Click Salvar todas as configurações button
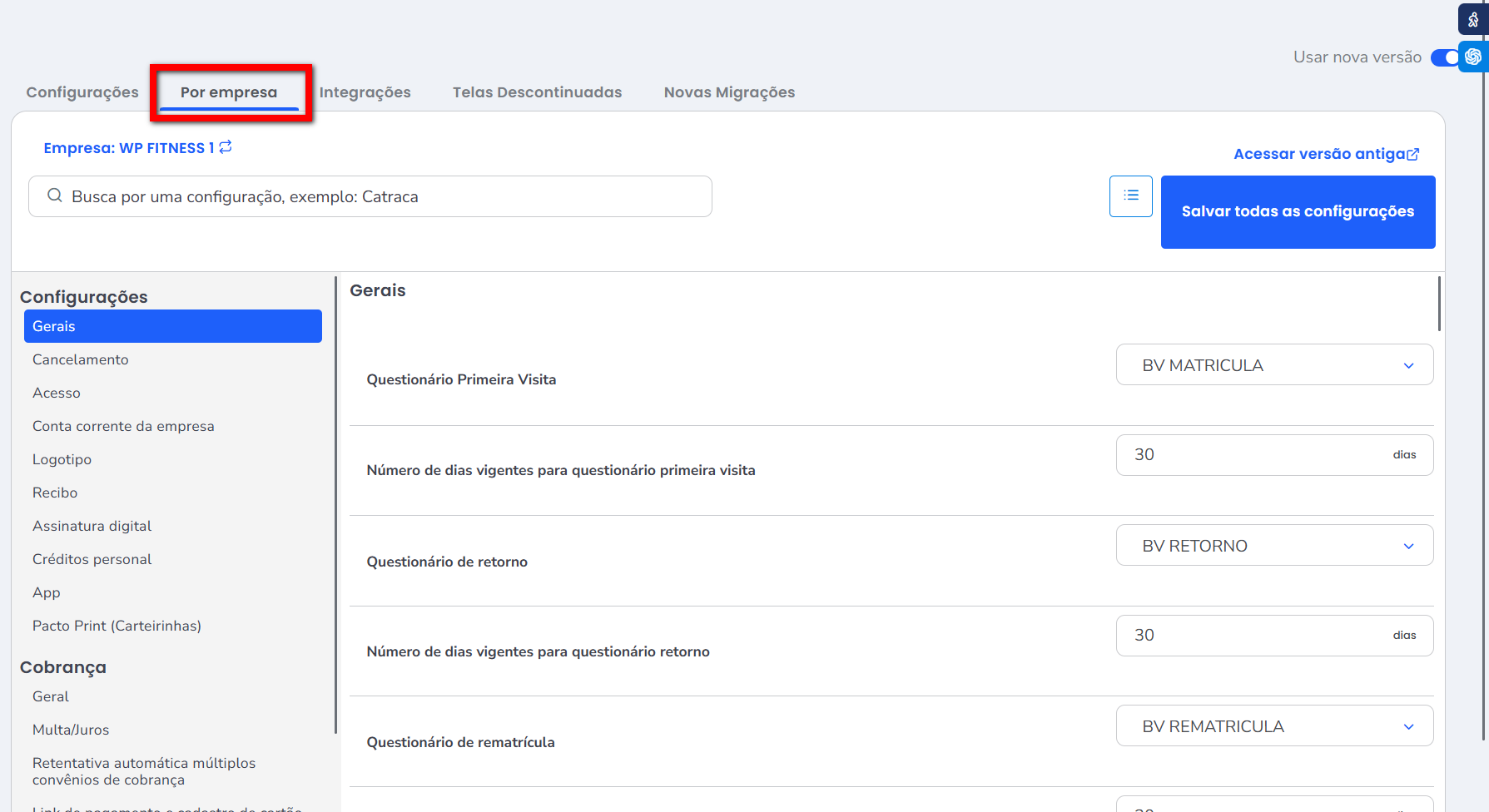The image size is (1489, 812). 1298,212
